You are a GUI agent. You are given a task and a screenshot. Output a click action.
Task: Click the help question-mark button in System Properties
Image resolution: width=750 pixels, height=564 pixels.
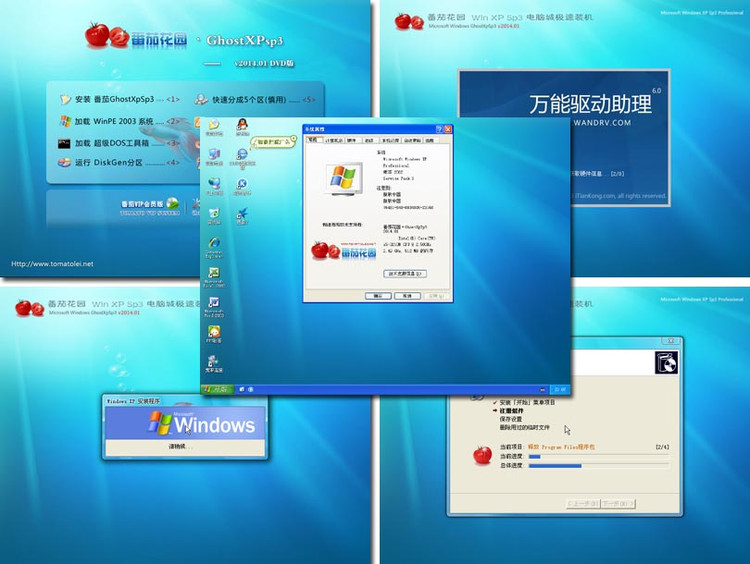point(439,129)
